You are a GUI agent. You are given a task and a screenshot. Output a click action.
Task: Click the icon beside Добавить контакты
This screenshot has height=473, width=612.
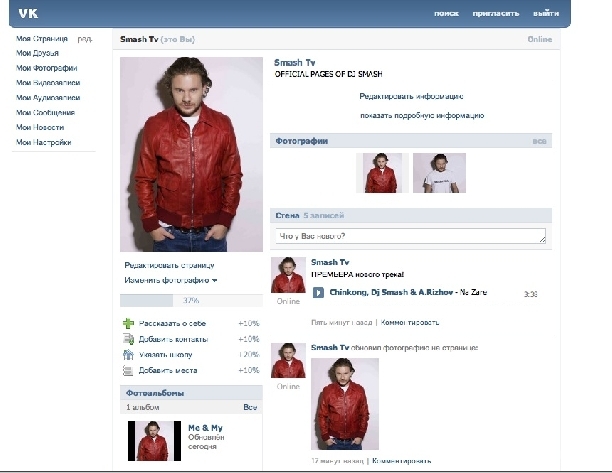[x=128, y=339]
